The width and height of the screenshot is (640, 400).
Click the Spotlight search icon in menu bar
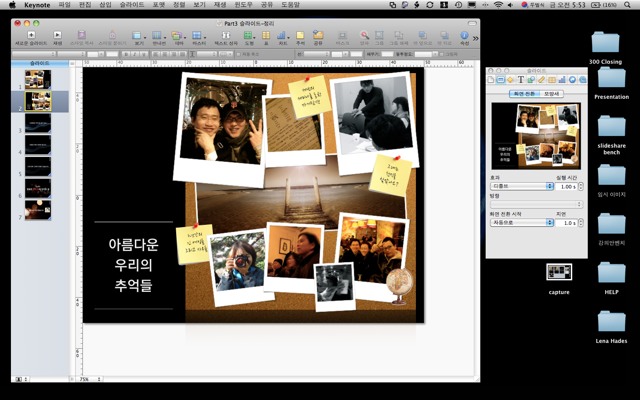627,5
